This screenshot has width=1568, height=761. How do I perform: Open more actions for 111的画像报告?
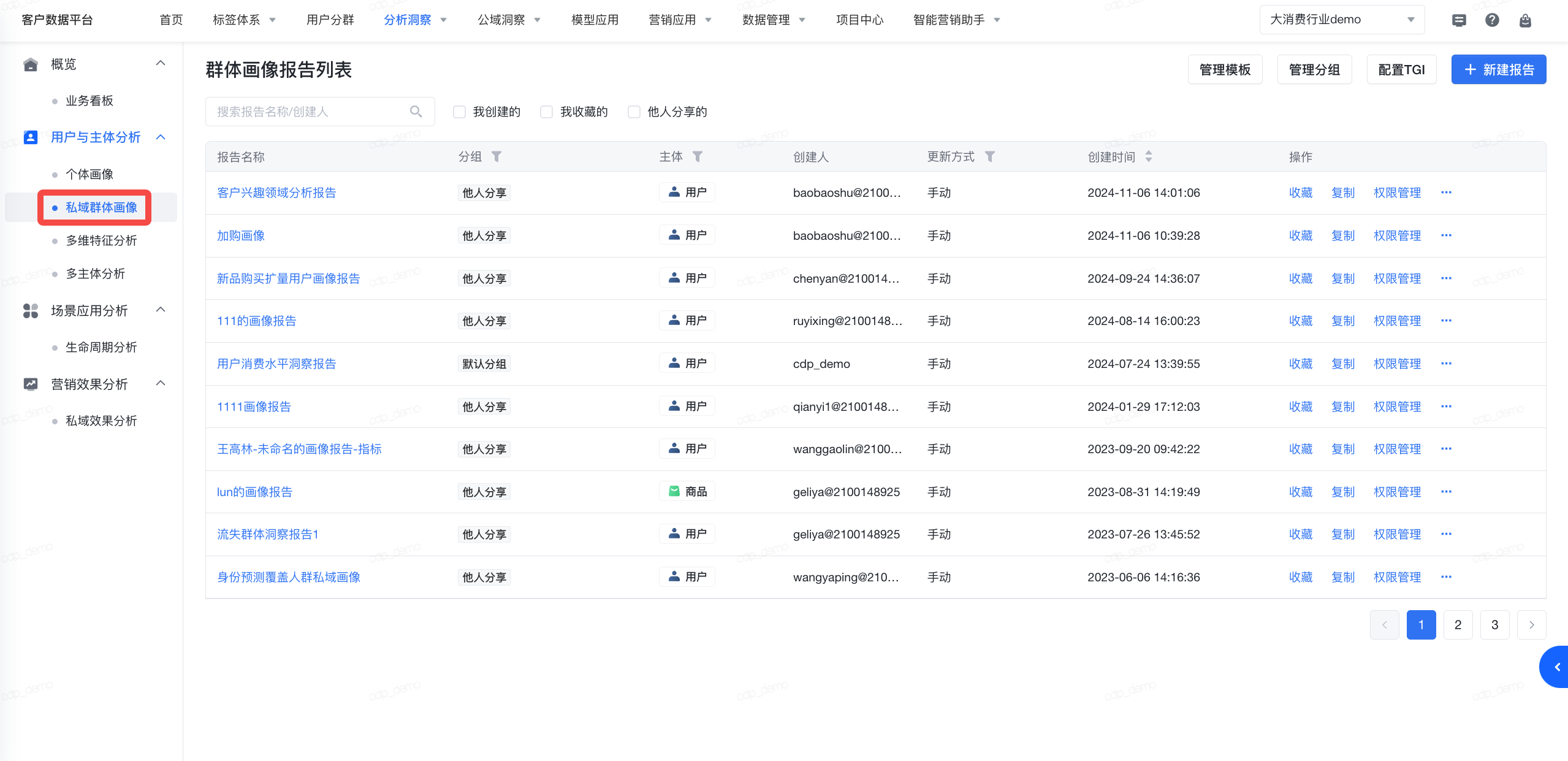pos(1447,321)
